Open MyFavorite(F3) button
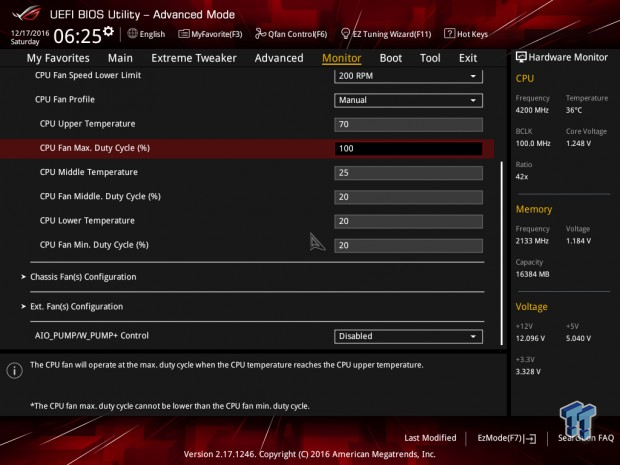 [210, 34]
